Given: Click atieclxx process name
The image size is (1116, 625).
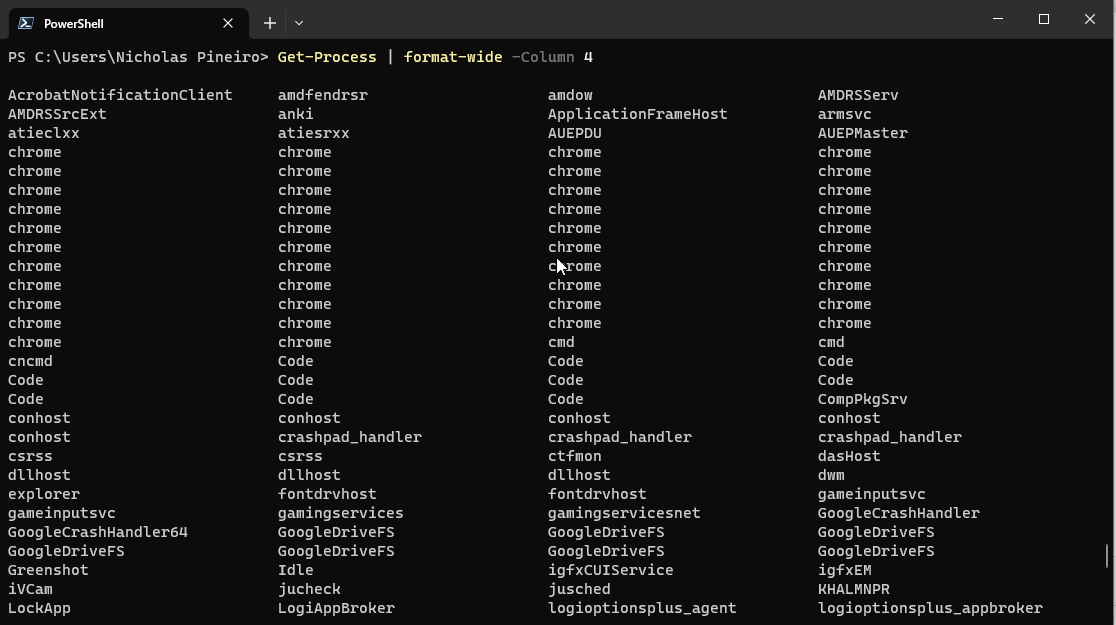Looking at the screenshot, I should click(x=43, y=133).
